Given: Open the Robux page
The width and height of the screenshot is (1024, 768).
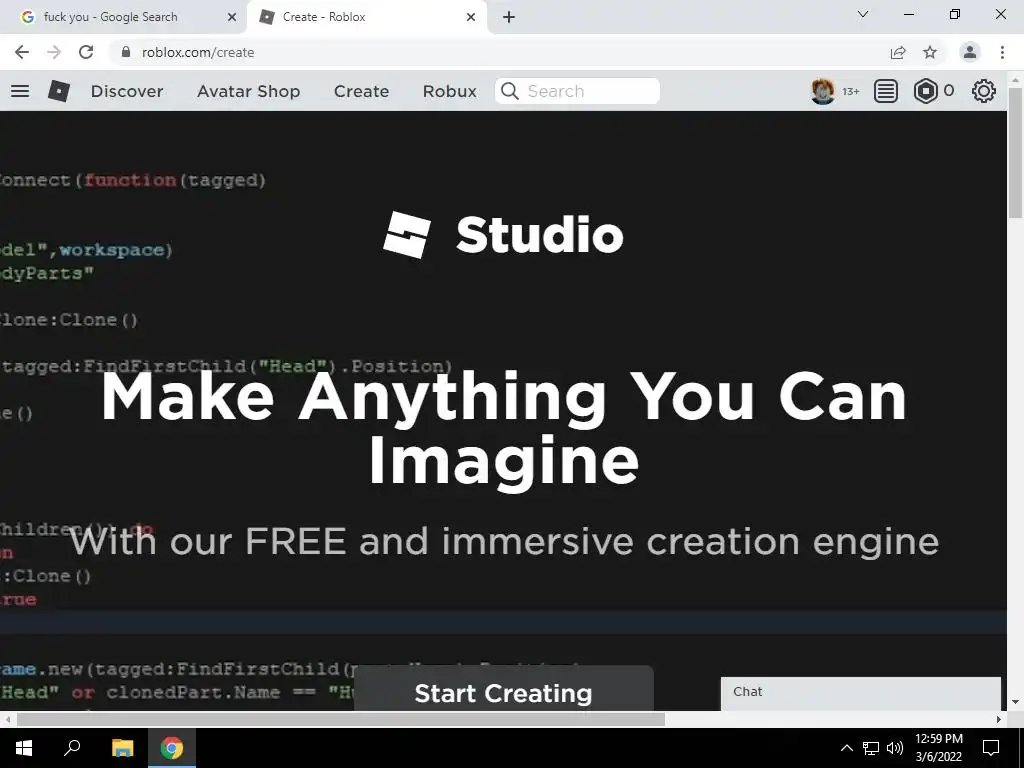Looking at the screenshot, I should 449,91.
